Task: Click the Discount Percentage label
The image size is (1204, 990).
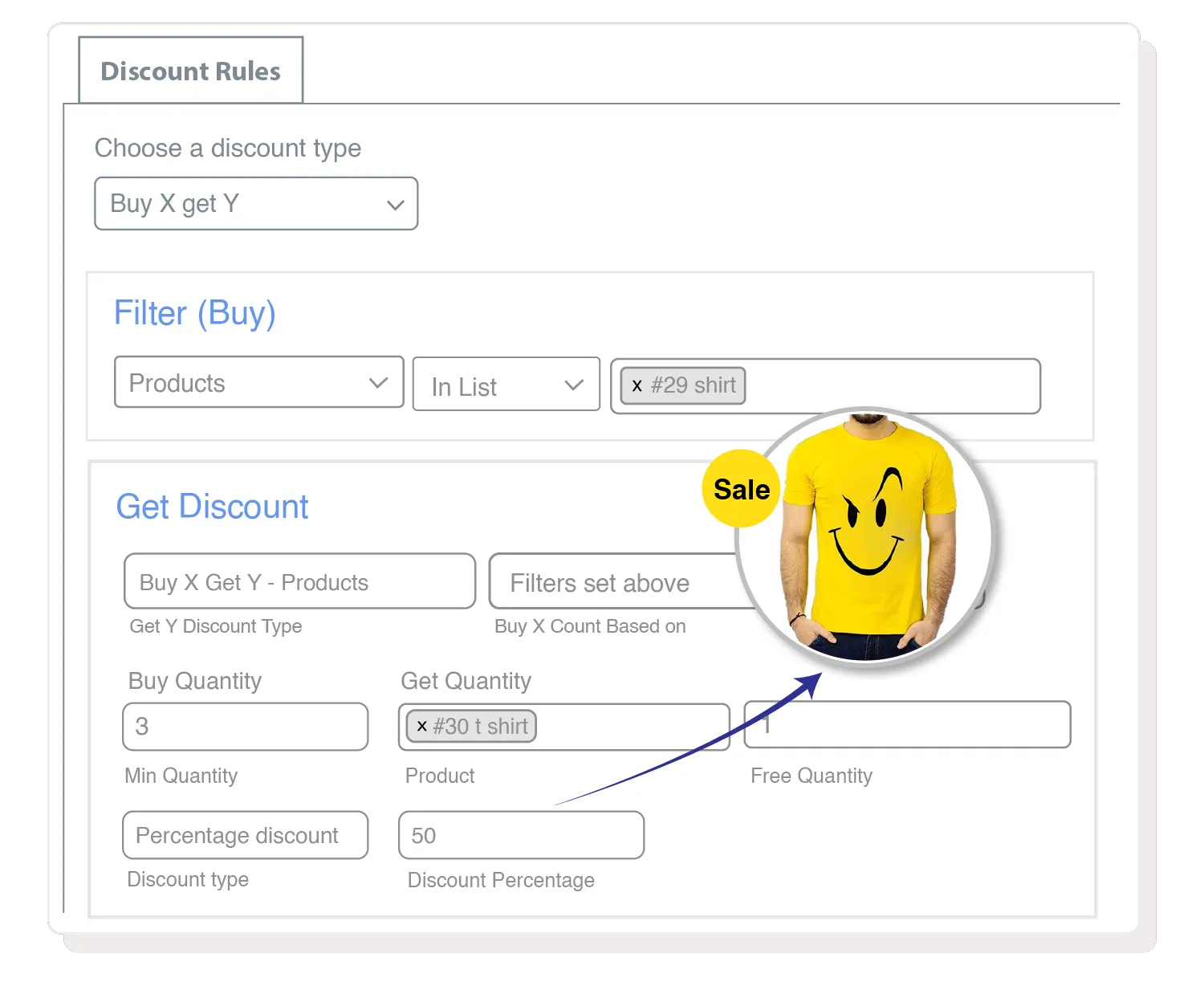Action: coord(501,880)
